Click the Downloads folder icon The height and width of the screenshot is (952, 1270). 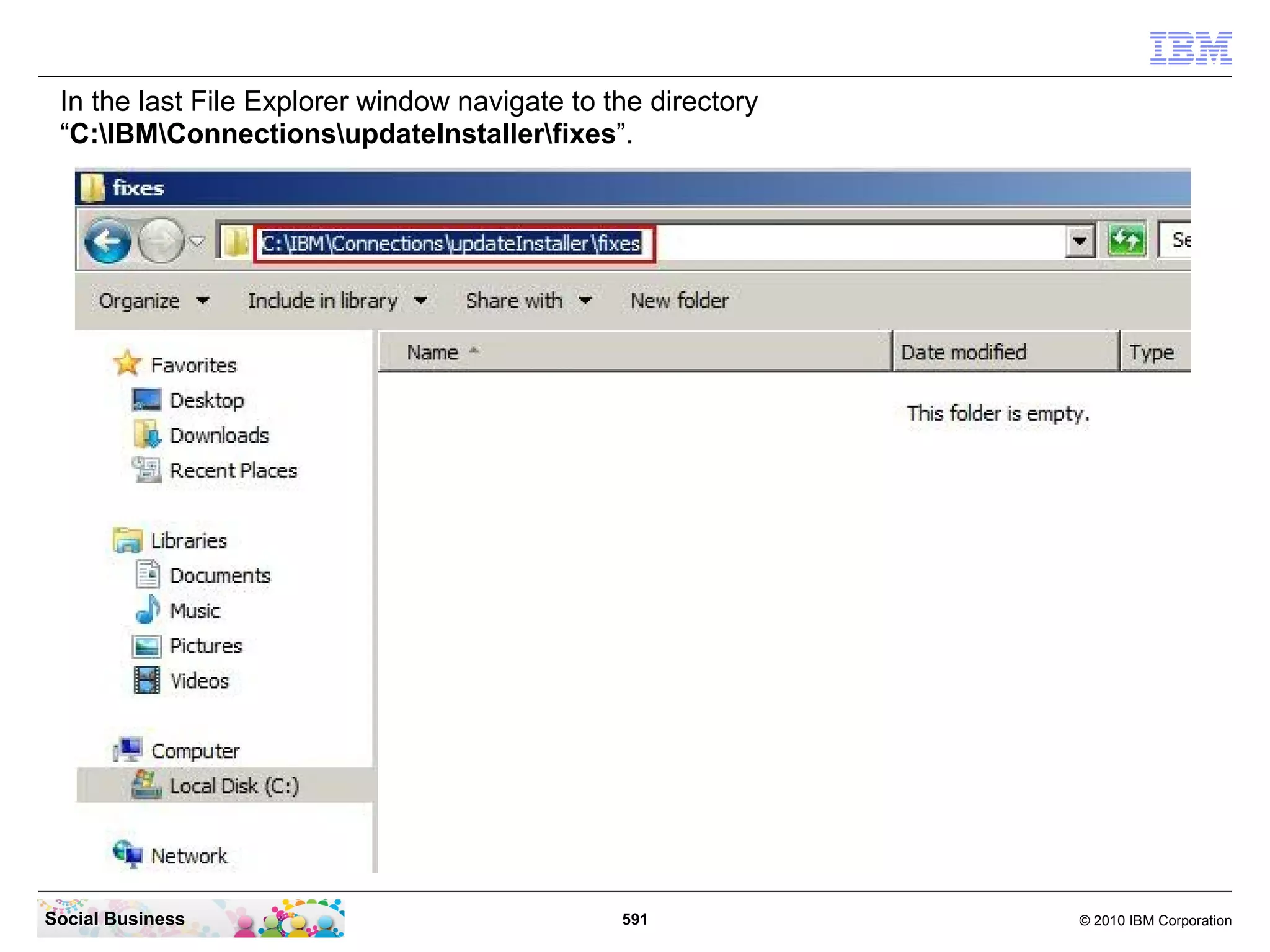coord(148,434)
